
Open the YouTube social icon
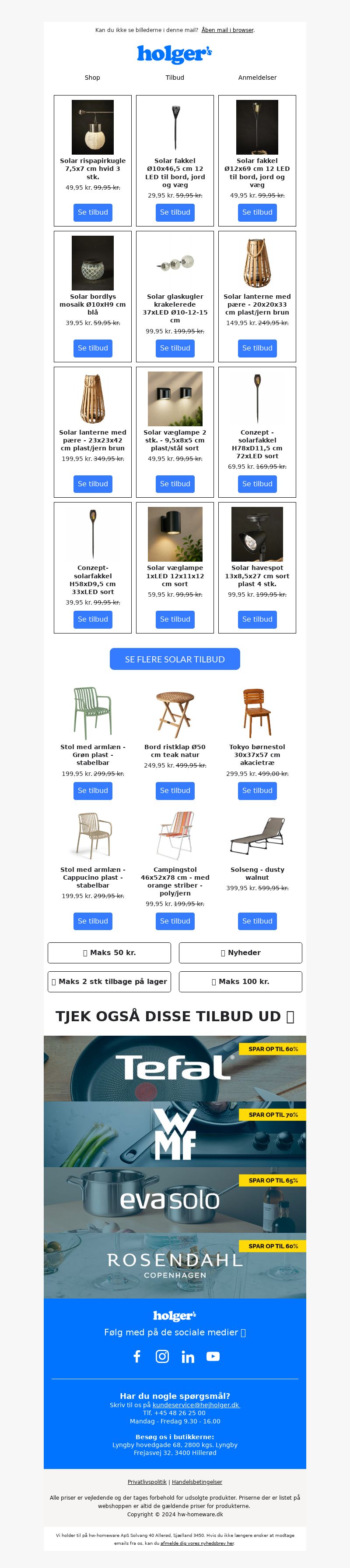(213, 1356)
